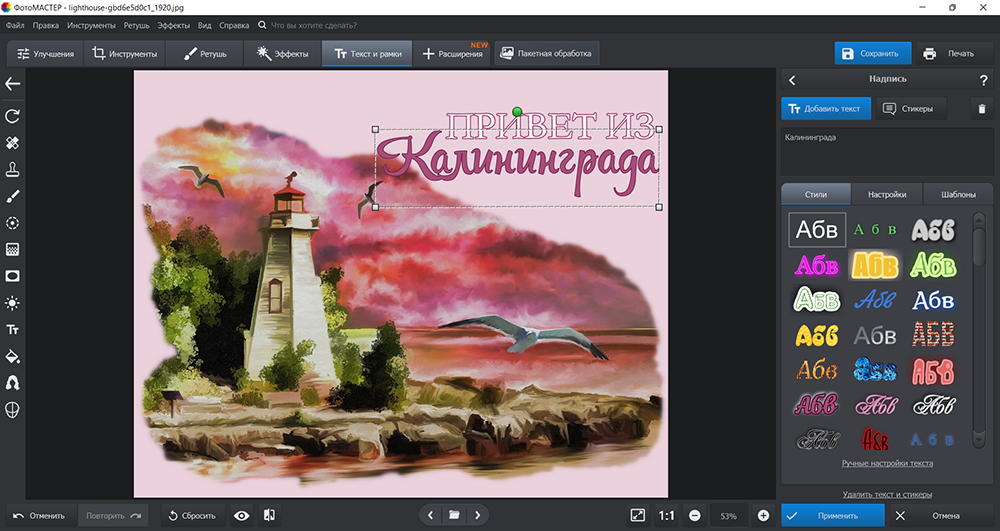Open the Ручные настройки текста link
Viewport: 1000px width, 531px height.
point(887,463)
